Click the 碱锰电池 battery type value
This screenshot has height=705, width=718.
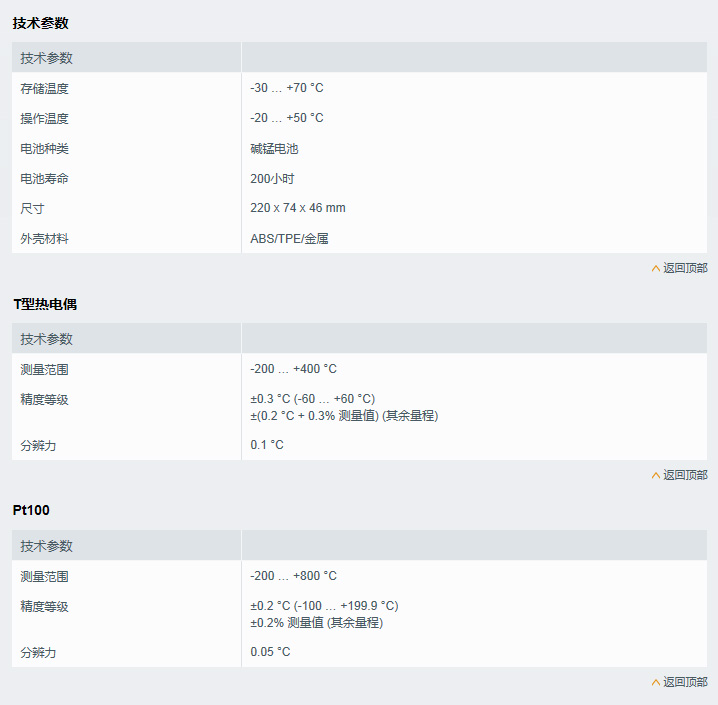tap(274, 148)
